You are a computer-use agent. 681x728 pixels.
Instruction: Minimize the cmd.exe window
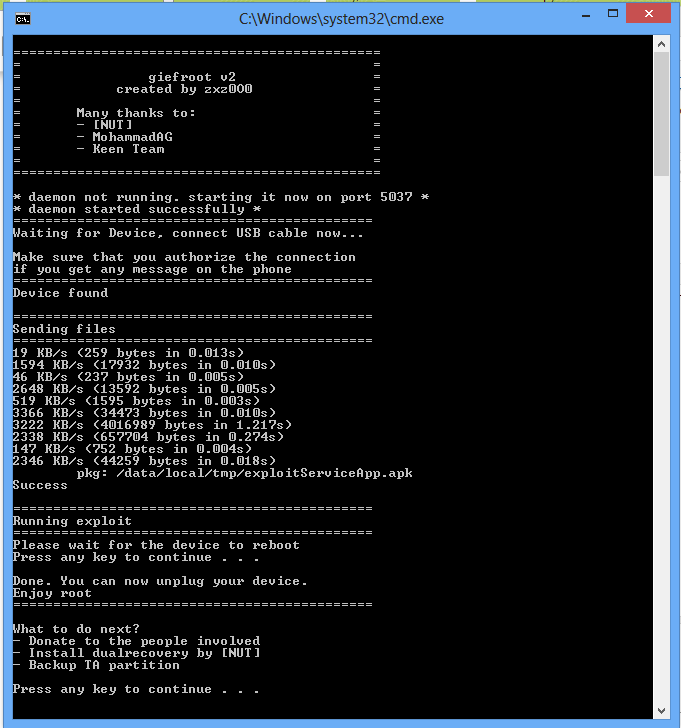coord(586,15)
